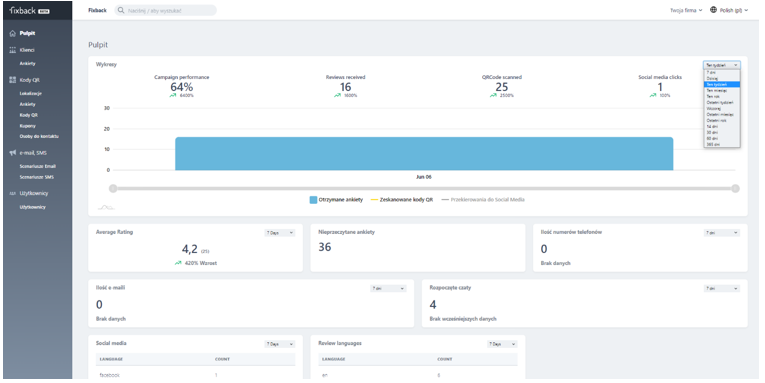Open Ankiety under Kody QR in sidebar
Image resolution: width=765 pixels, height=383 pixels.
tap(27, 104)
